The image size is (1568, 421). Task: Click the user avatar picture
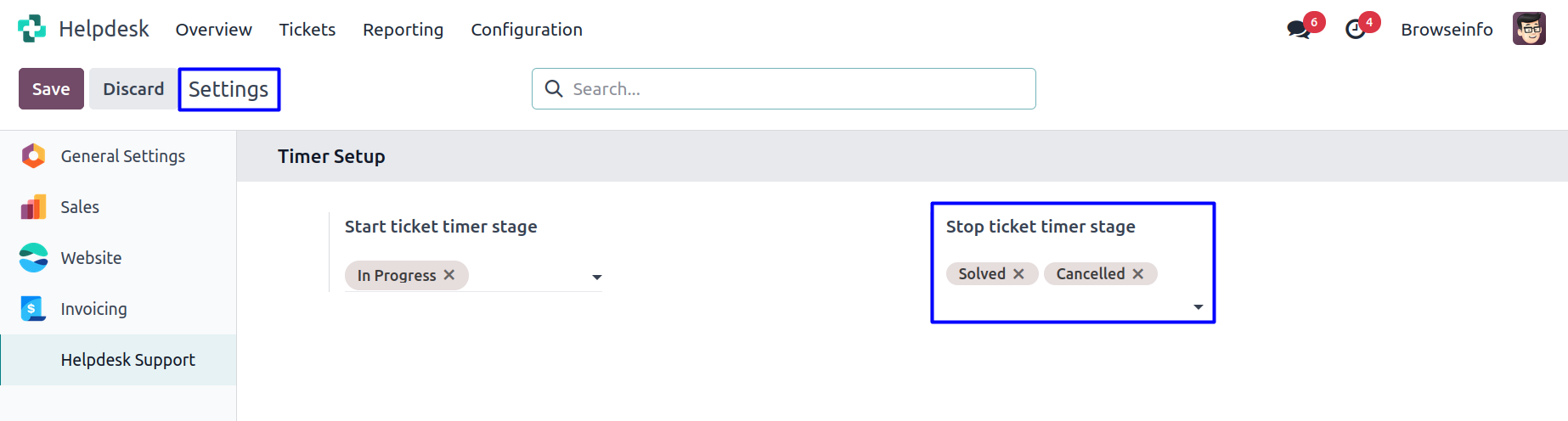click(1529, 29)
